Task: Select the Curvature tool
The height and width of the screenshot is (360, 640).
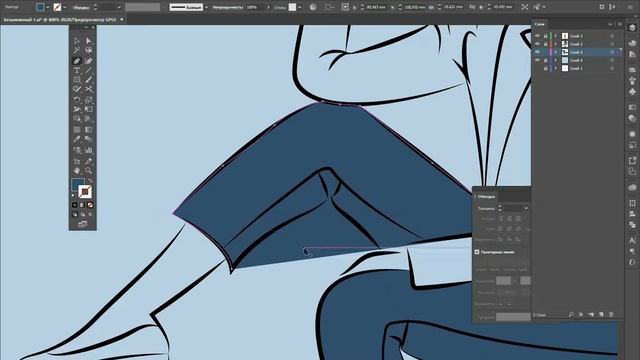Action: (x=89, y=61)
